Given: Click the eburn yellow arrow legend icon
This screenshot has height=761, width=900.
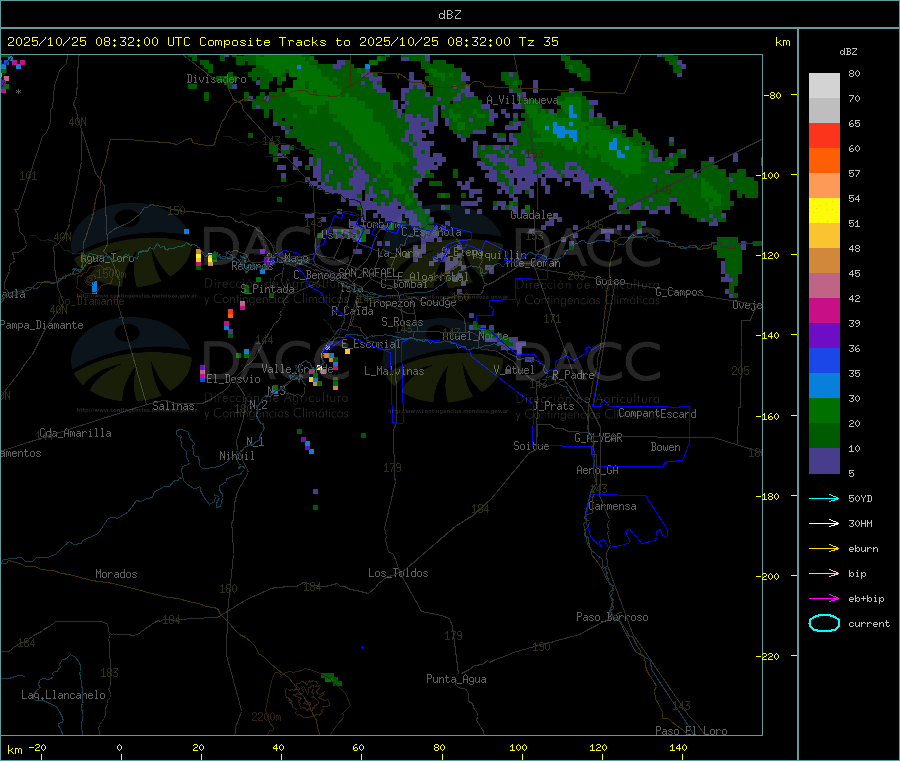Looking at the screenshot, I should click(x=824, y=549).
